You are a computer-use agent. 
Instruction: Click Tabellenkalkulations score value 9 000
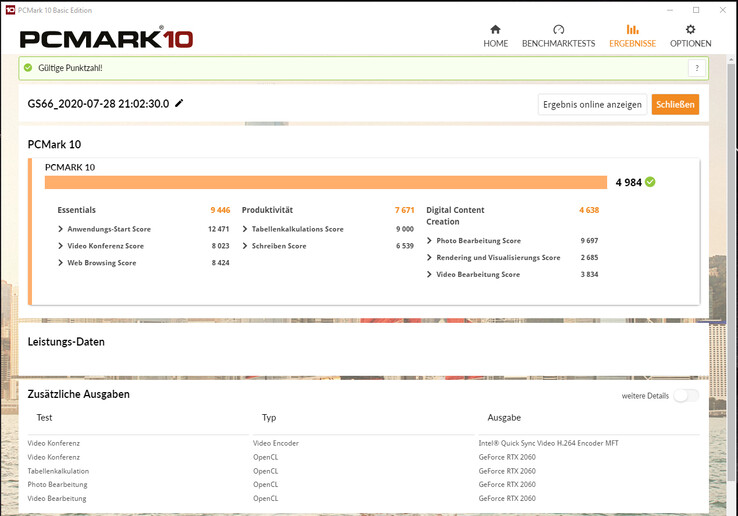[x=405, y=229]
